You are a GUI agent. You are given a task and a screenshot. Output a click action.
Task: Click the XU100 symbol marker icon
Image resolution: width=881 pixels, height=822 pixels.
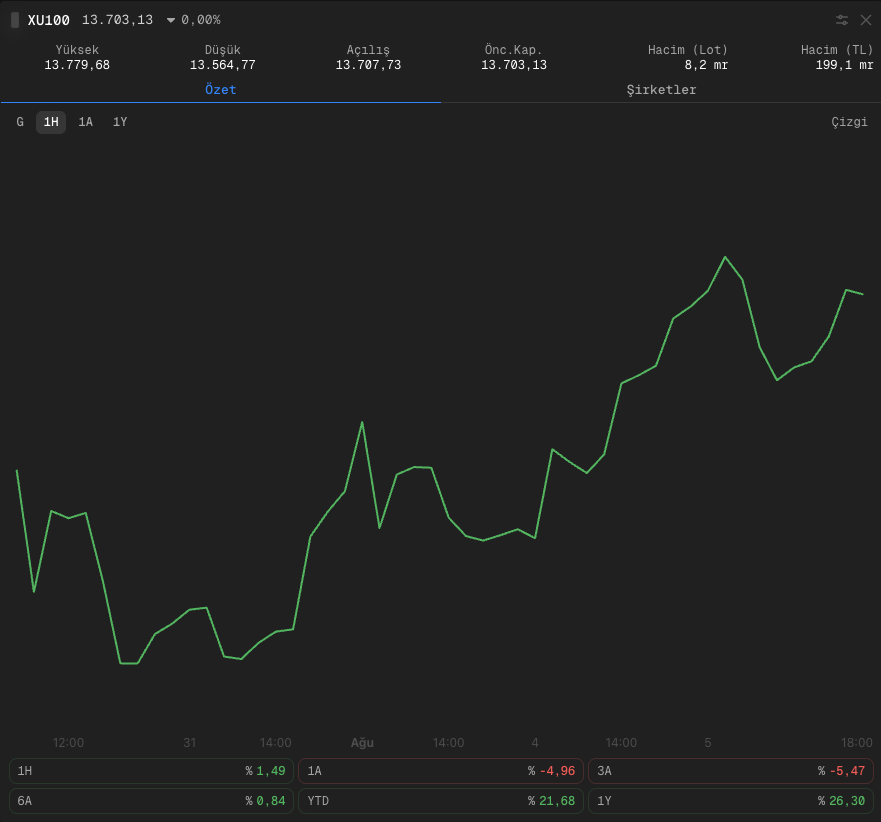coord(15,20)
